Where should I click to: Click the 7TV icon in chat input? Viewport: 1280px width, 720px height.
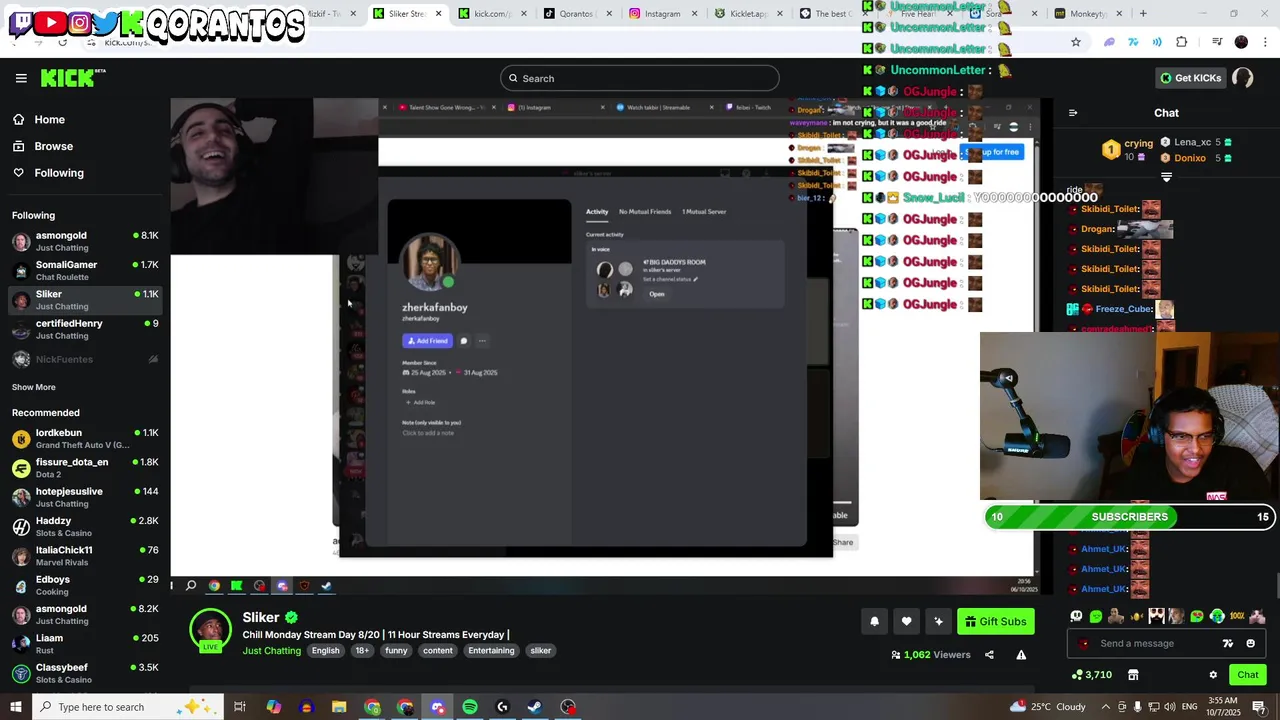tap(1228, 643)
